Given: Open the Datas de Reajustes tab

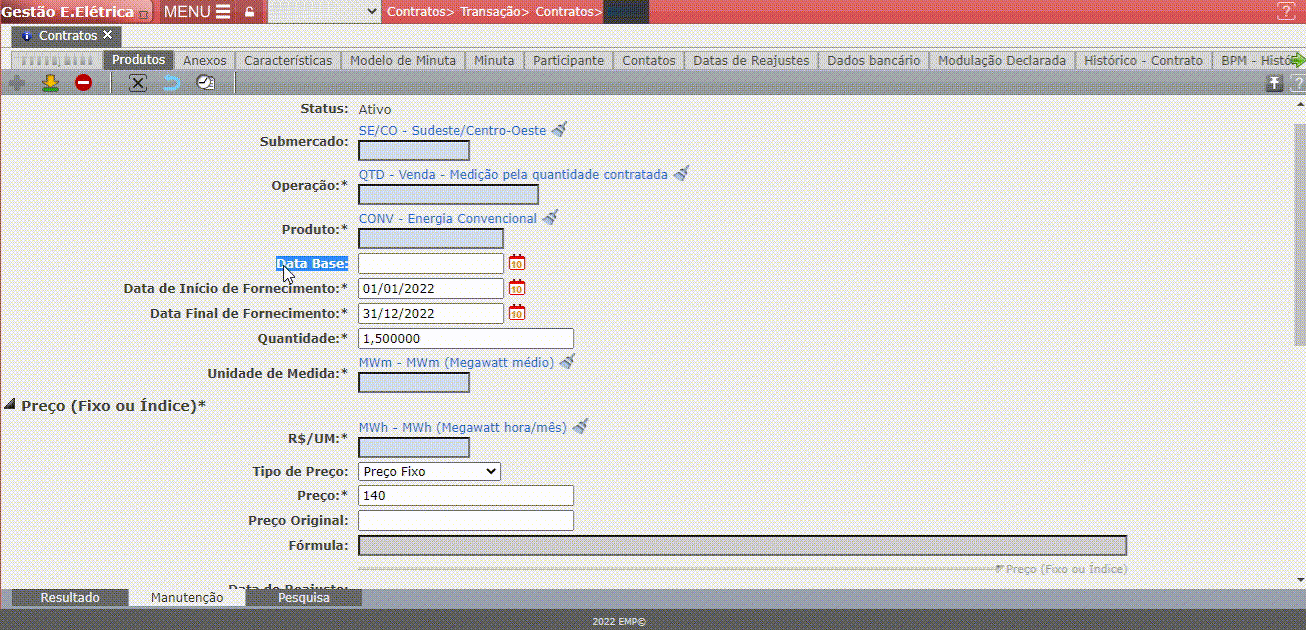Looking at the screenshot, I should [751, 60].
